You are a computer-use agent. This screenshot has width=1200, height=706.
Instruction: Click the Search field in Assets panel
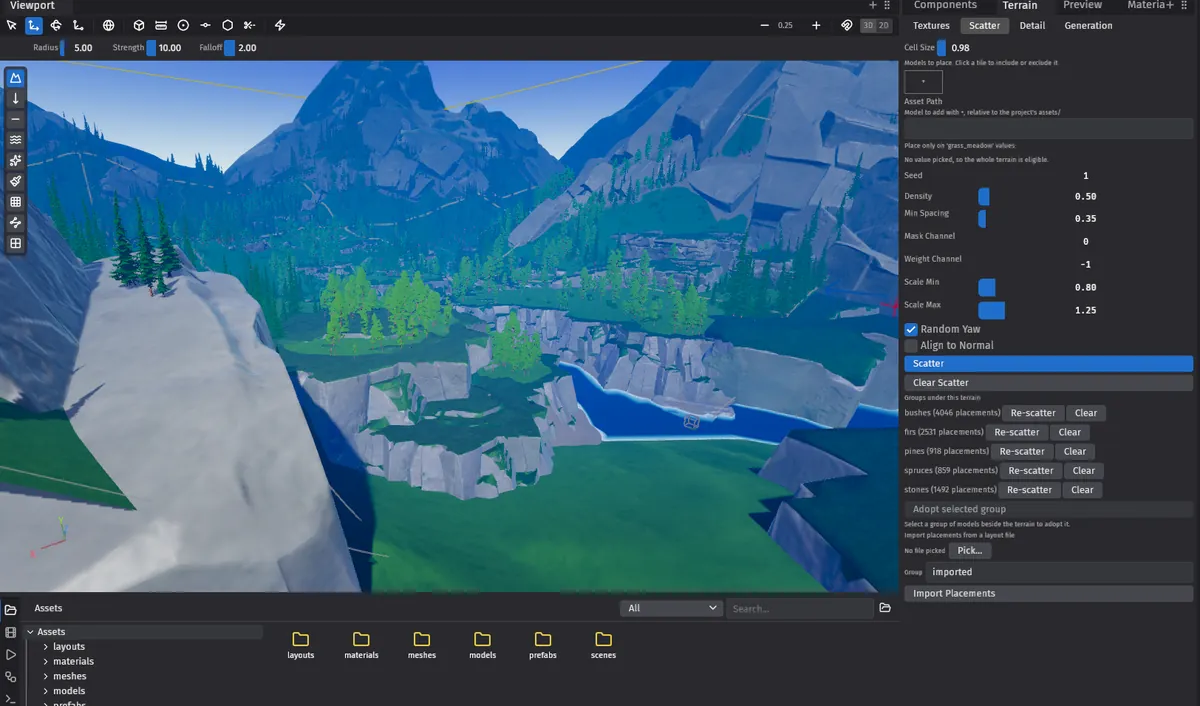(x=800, y=608)
